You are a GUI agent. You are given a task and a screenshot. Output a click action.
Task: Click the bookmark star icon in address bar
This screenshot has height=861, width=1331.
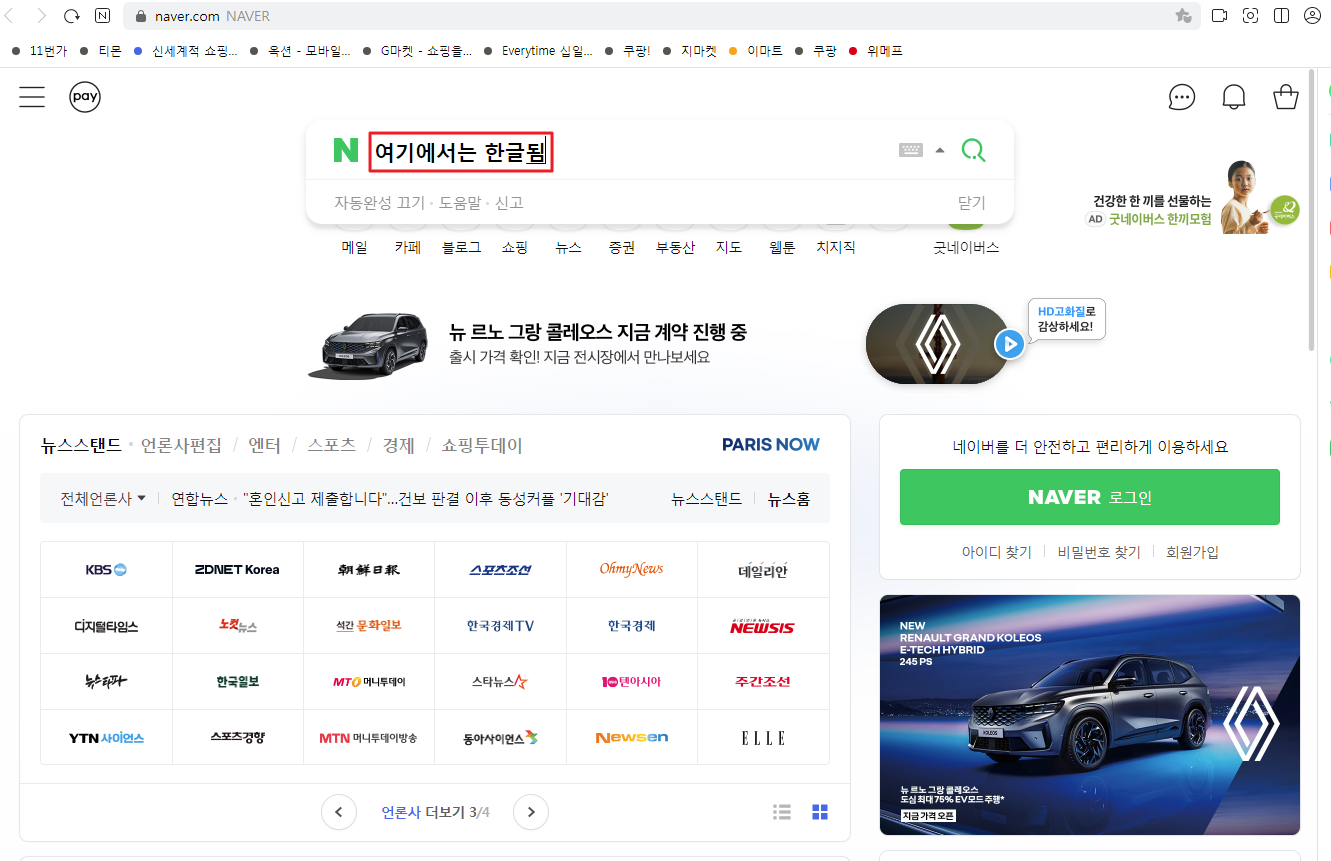[x=1183, y=16]
